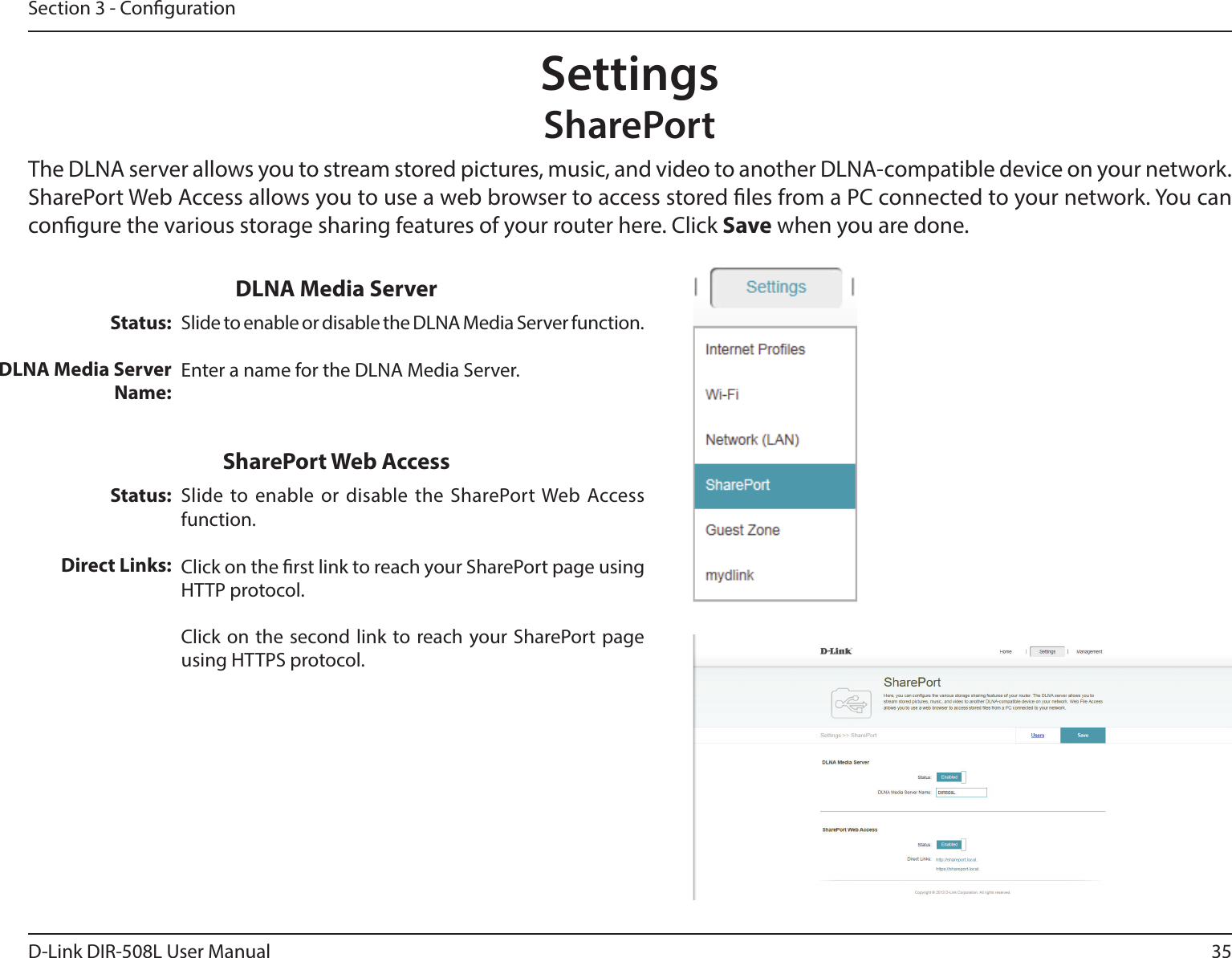Open Management in router top navigation
1232x958 pixels.
[x=1089, y=652]
